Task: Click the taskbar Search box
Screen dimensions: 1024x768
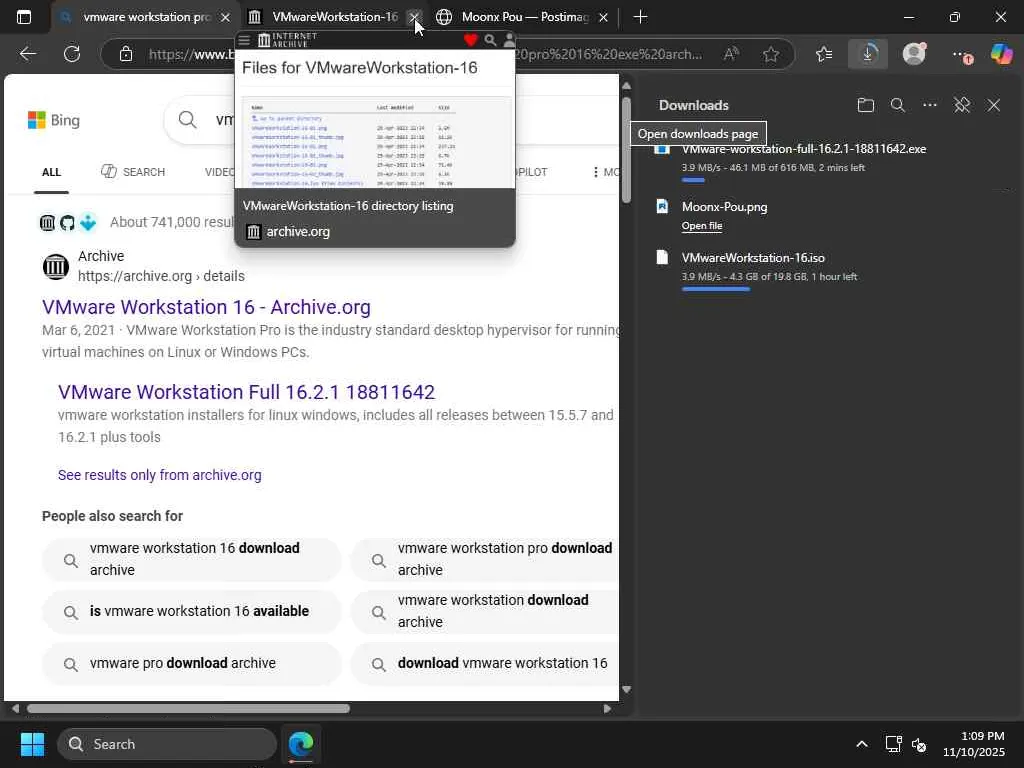Action: tap(167, 744)
